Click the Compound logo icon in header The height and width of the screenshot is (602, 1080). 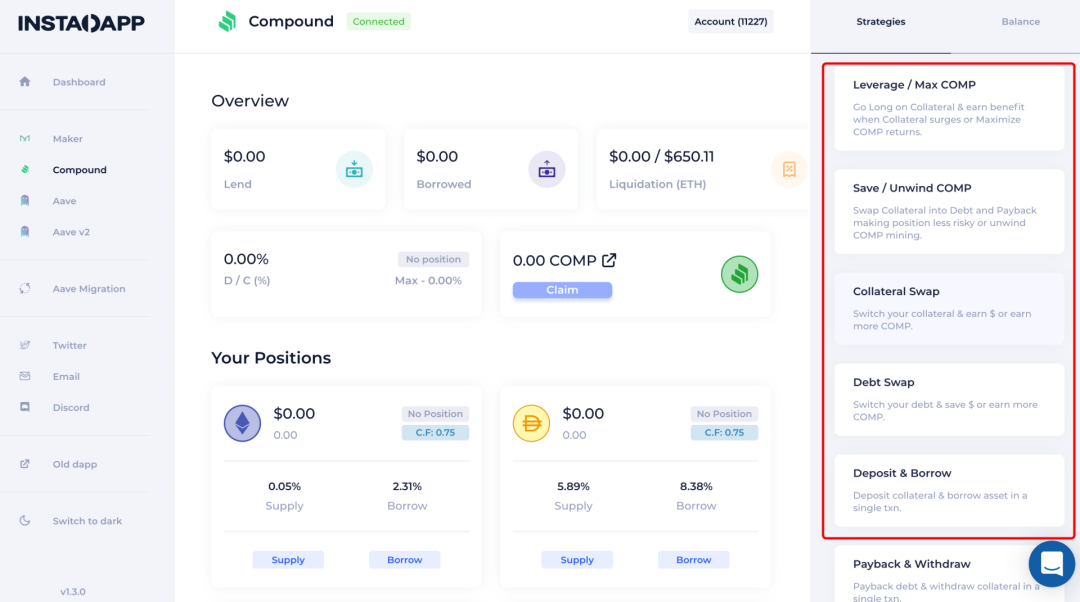coord(227,22)
